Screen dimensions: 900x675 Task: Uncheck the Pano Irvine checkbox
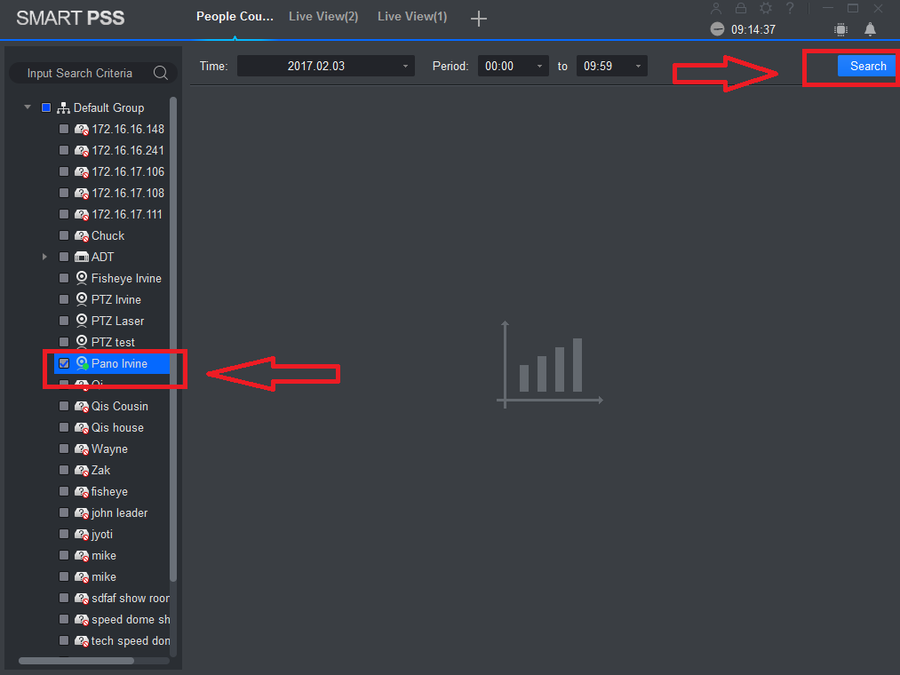click(x=64, y=363)
